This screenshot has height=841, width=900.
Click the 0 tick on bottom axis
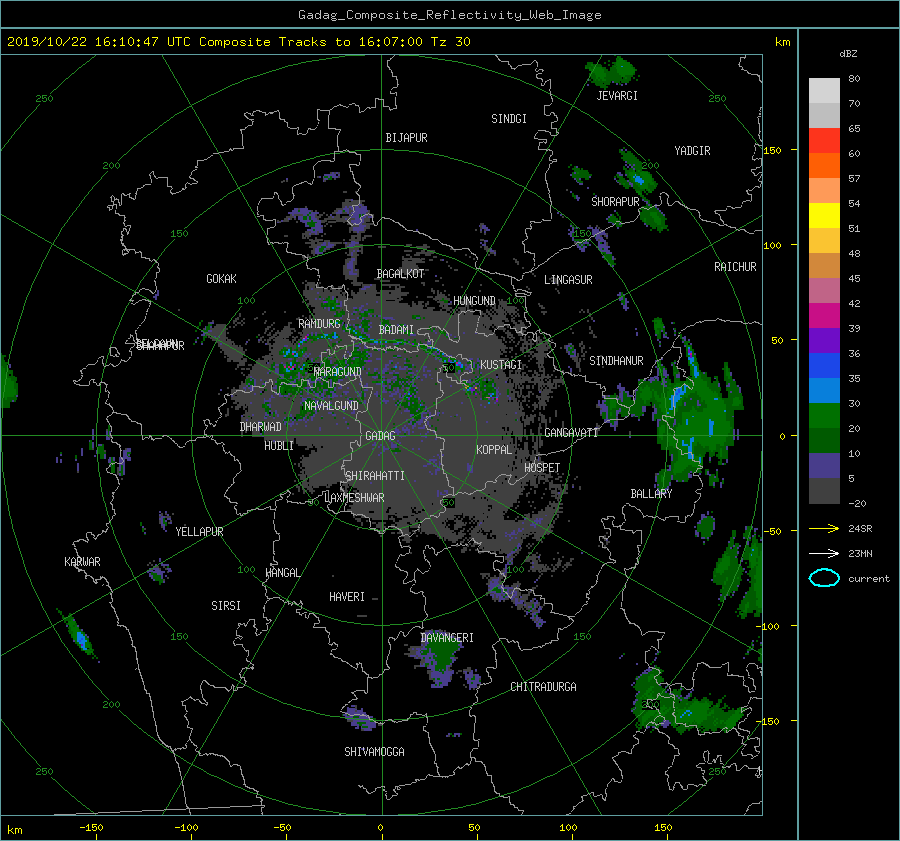click(x=380, y=828)
